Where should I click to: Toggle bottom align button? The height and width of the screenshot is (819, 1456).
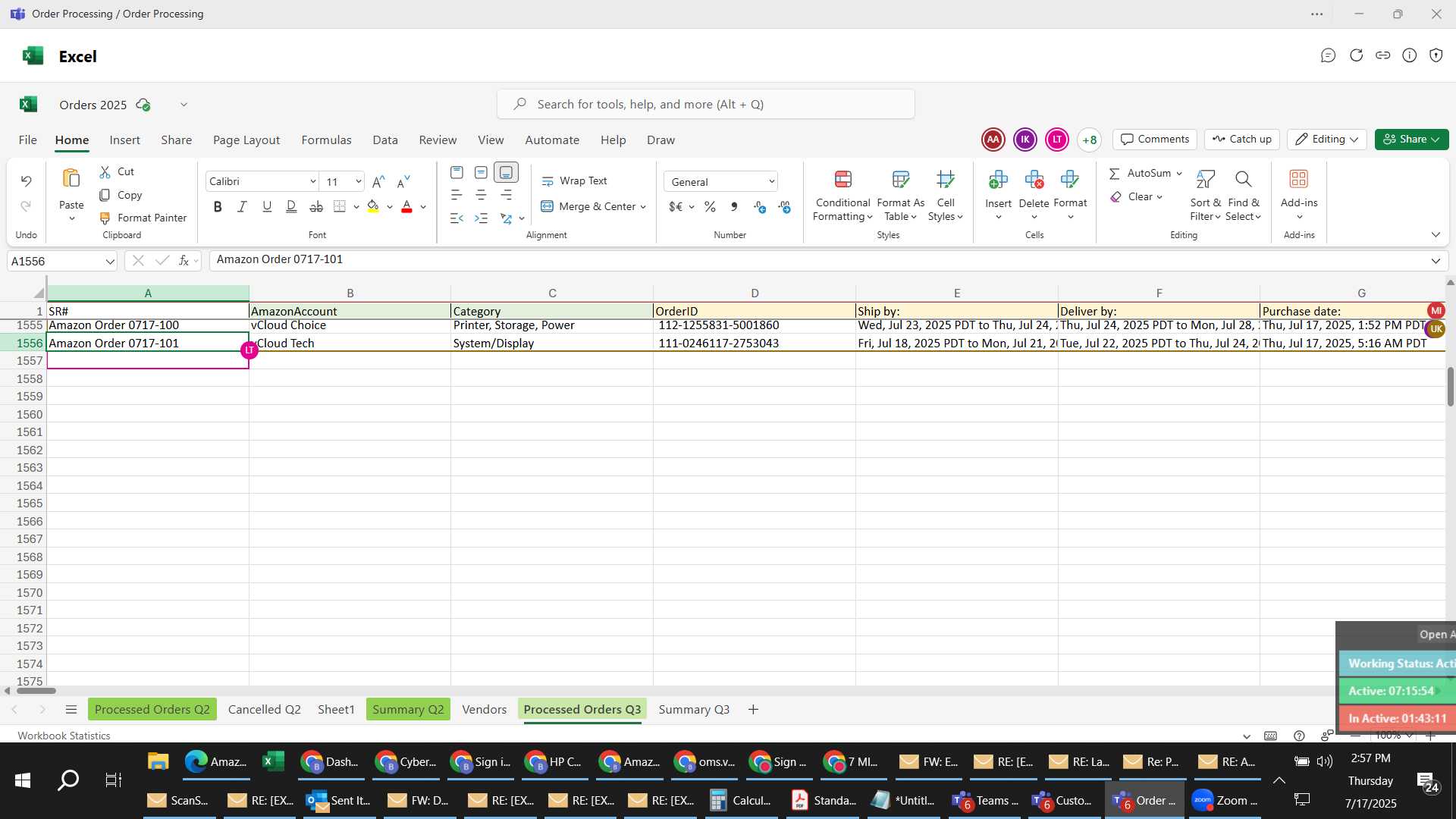(x=506, y=172)
